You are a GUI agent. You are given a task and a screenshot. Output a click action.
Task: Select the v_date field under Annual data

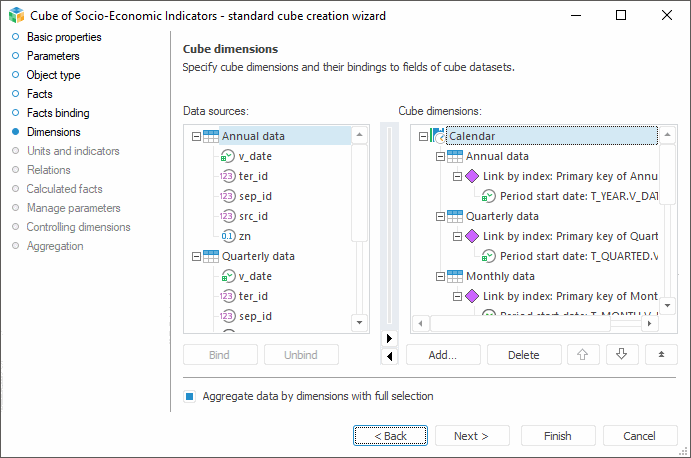click(x=254, y=156)
